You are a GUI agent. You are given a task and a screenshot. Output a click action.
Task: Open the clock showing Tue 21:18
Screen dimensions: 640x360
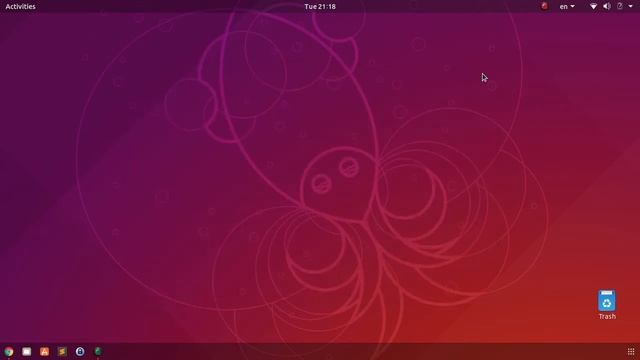tap(320, 7)
